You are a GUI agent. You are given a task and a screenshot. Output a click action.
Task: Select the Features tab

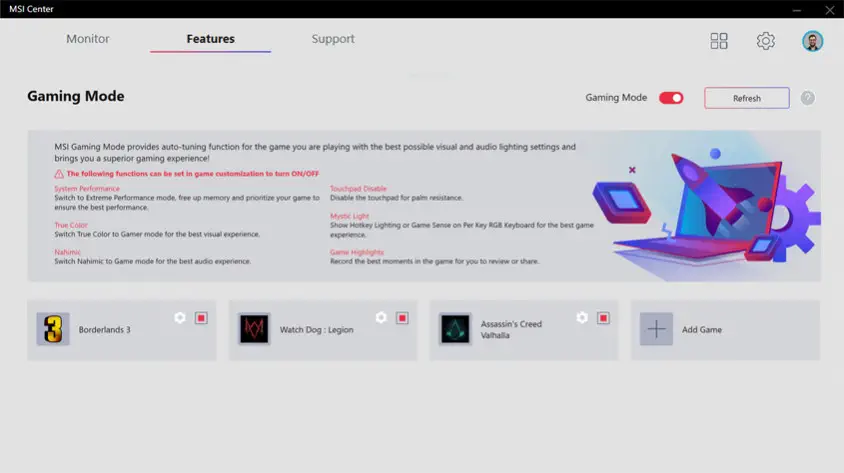pyautogui.click(x=210, y=39)
